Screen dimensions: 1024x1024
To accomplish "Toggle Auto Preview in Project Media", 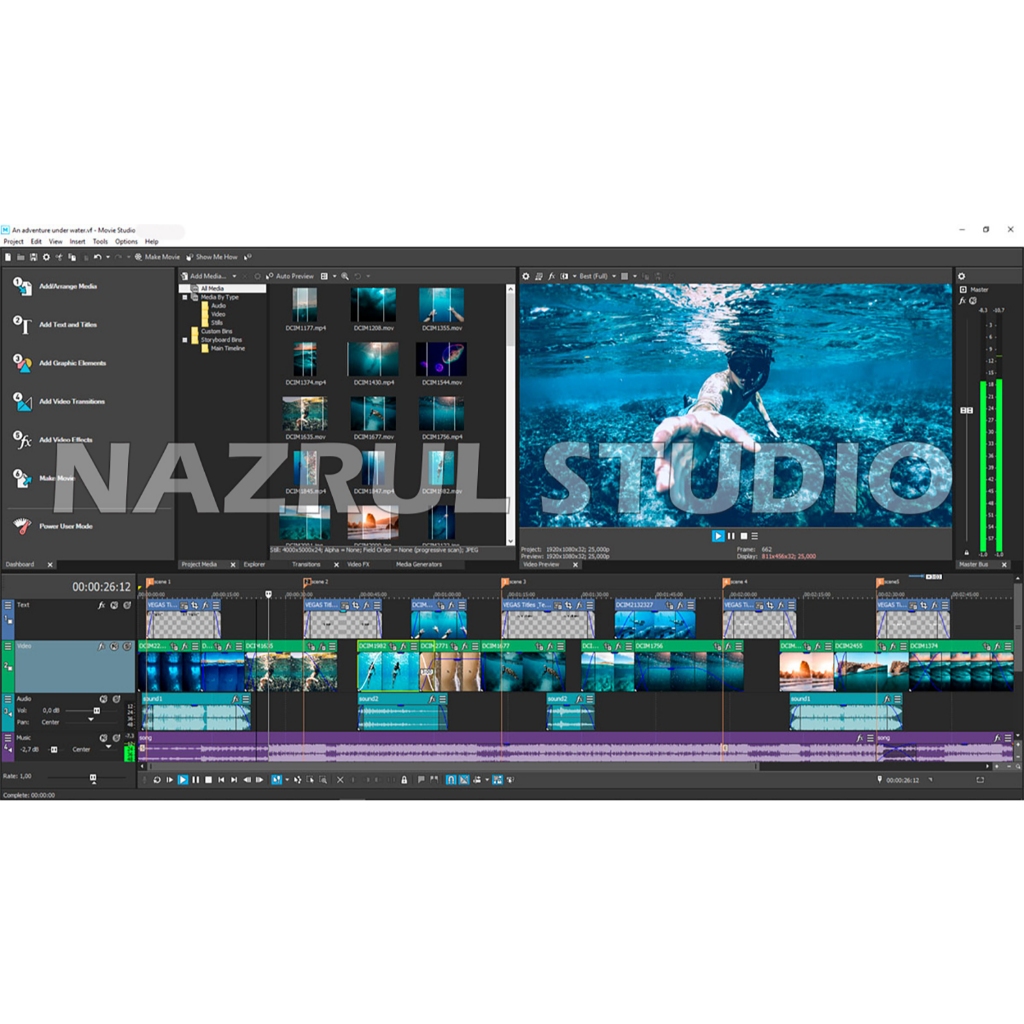I will coord(294,276).
